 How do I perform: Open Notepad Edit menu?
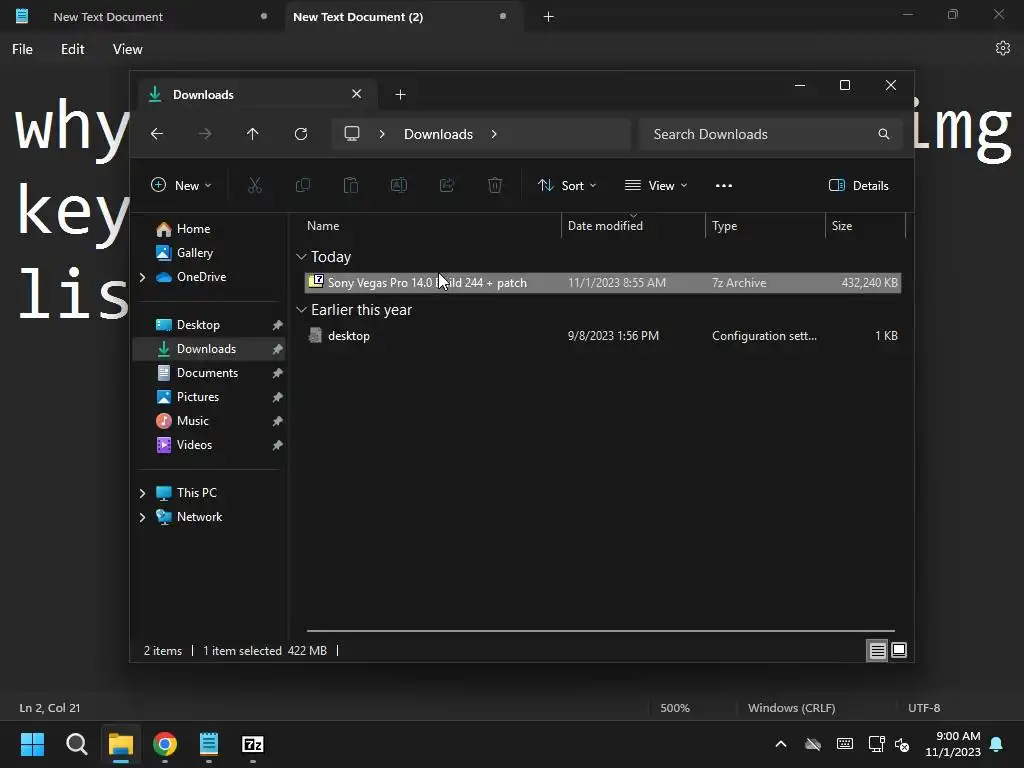pos(72,49)
